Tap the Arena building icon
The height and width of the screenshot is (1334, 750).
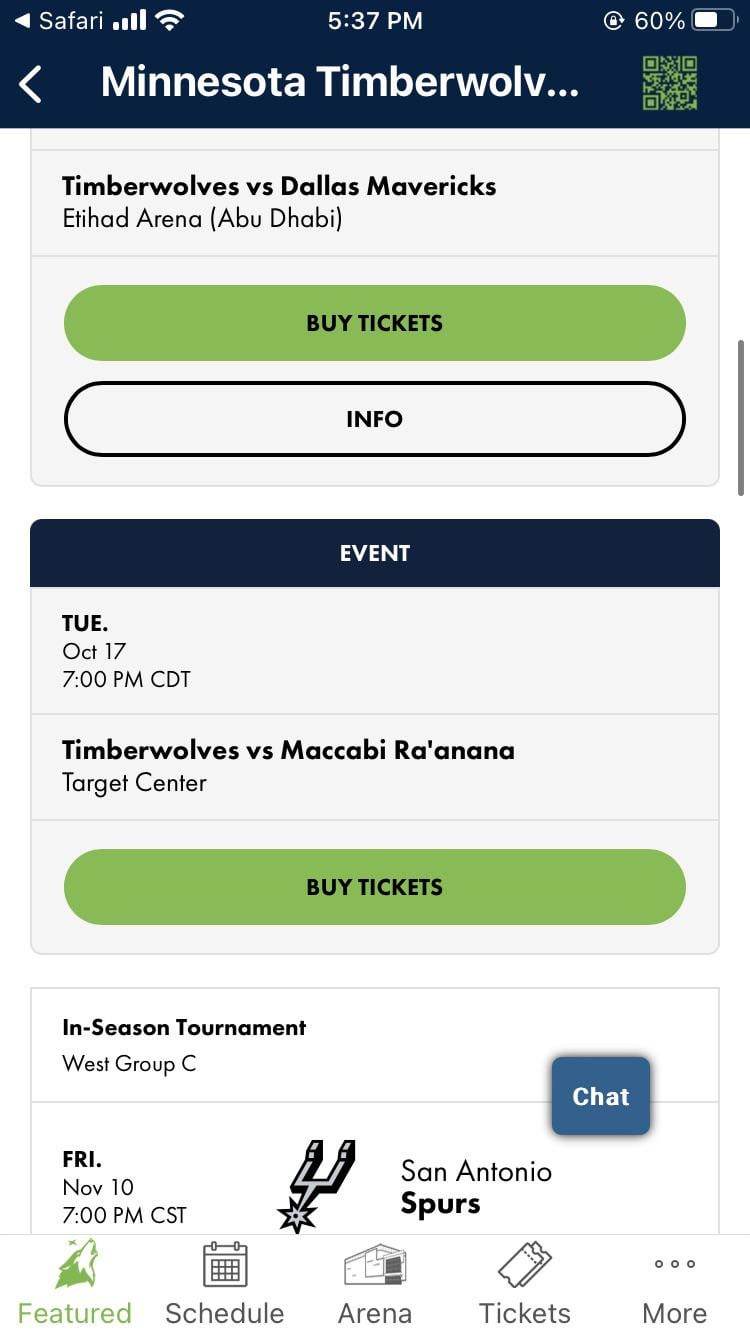374,1264
